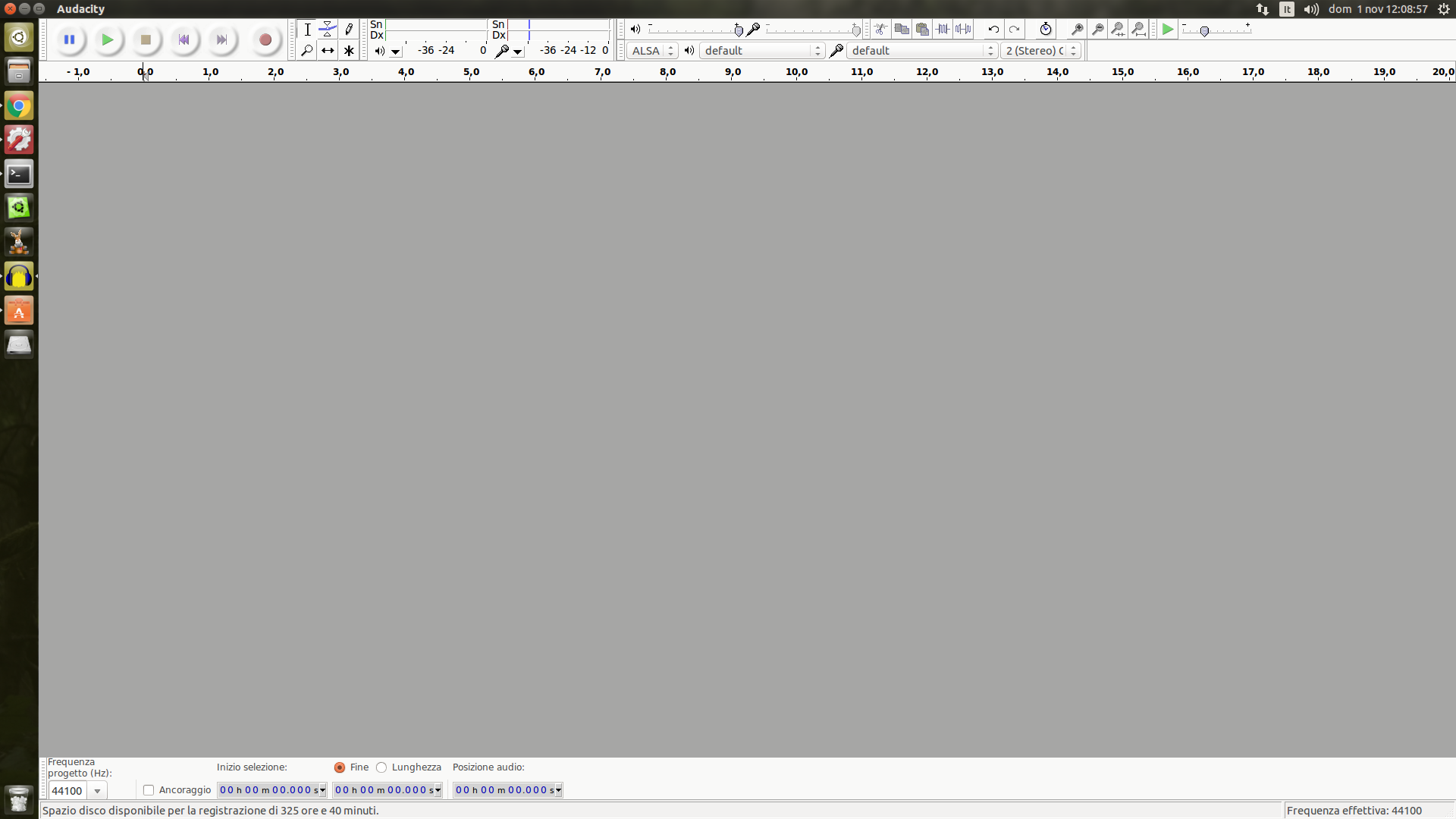Screen dimensions: 1456x819
Task: Select the Time Shift tool
Action: pos(328,51)
